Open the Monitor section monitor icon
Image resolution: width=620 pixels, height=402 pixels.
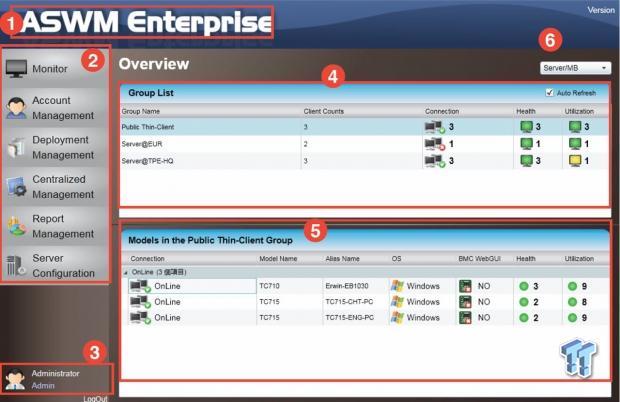click(x=16, y=69)
